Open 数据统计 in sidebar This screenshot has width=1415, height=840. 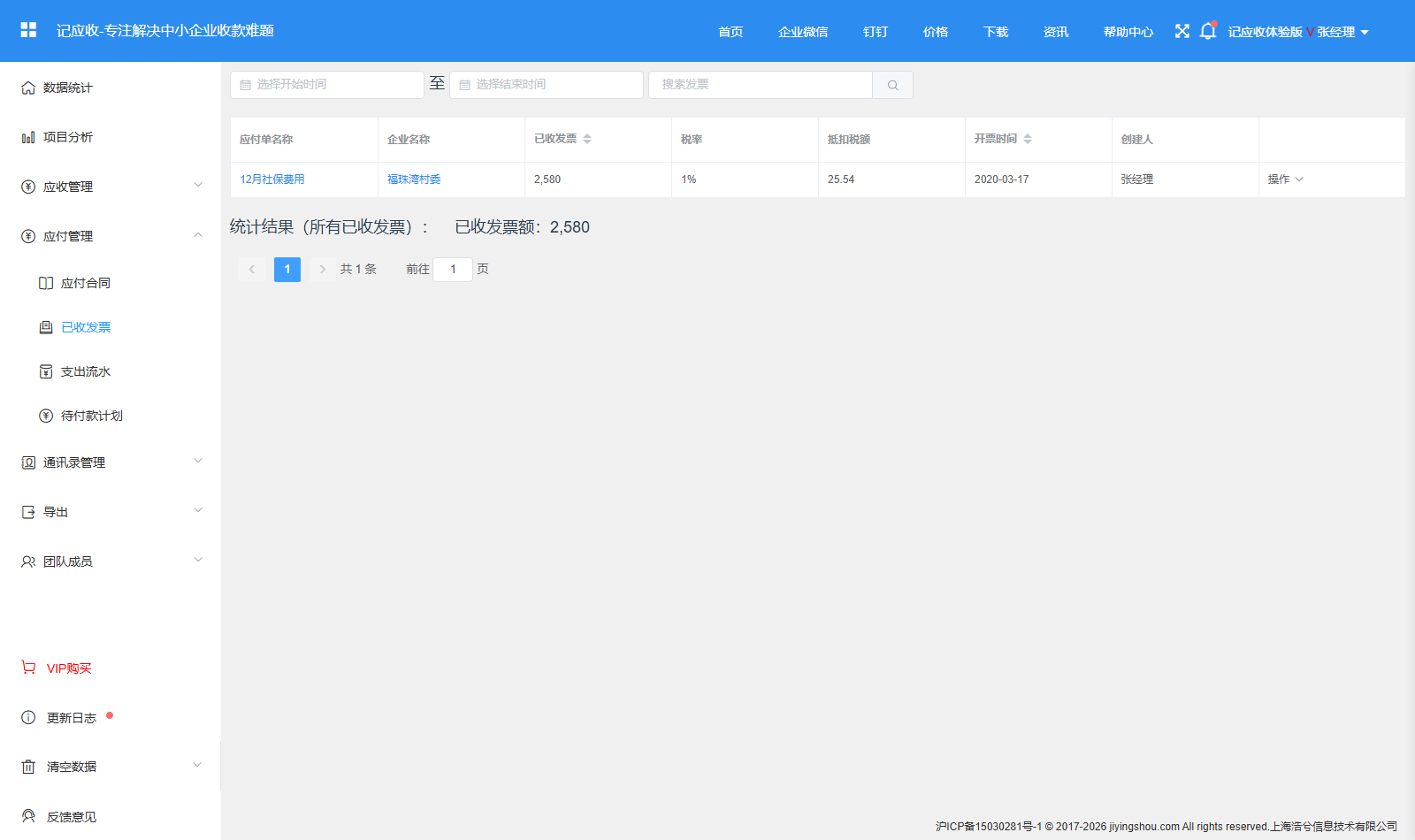pyautogui.click(x=67, y=88)
